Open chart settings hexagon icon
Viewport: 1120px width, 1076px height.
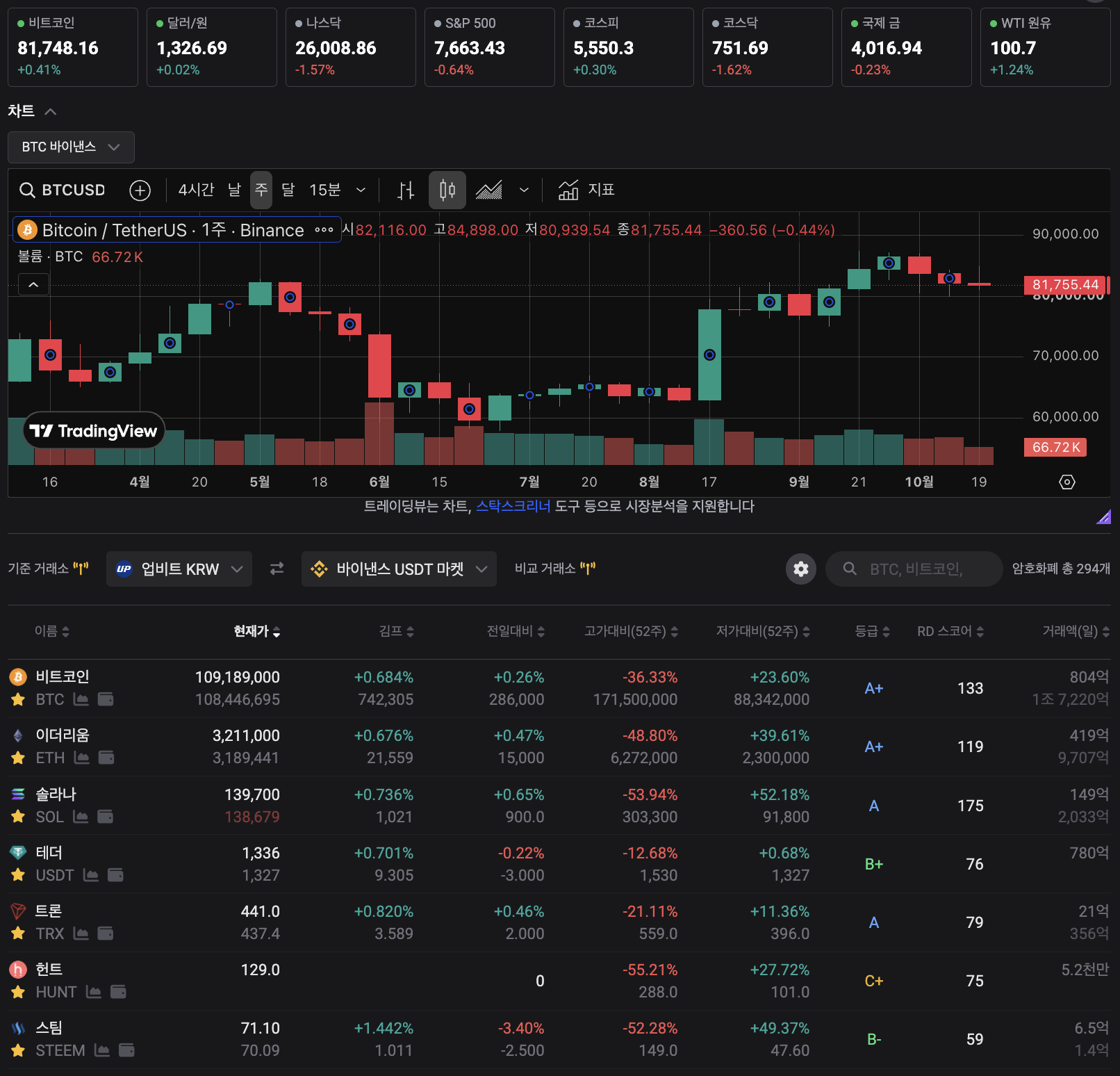click(x=1067, y=482)
